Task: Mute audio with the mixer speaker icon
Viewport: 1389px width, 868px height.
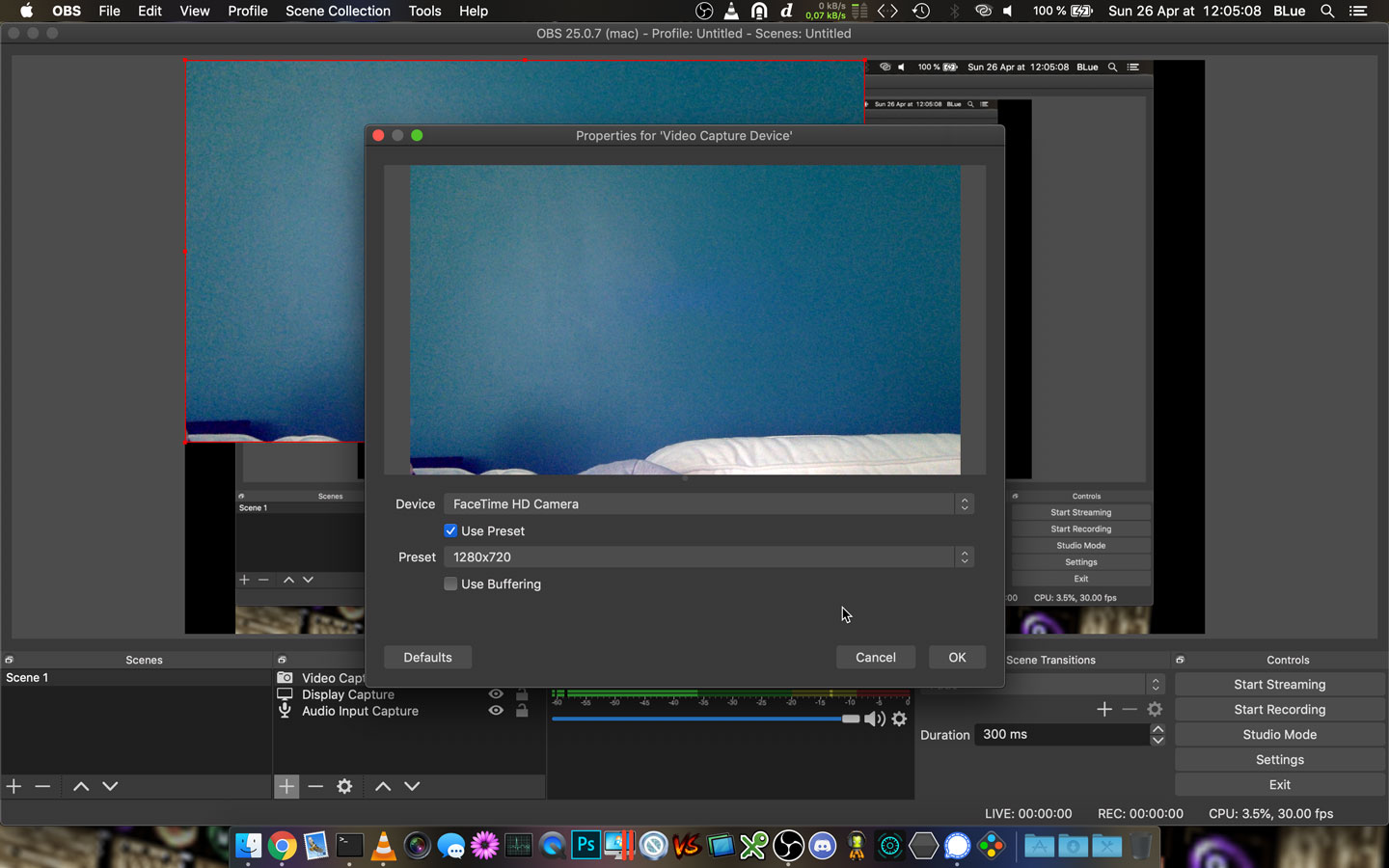Action: [x=874, y=719]
